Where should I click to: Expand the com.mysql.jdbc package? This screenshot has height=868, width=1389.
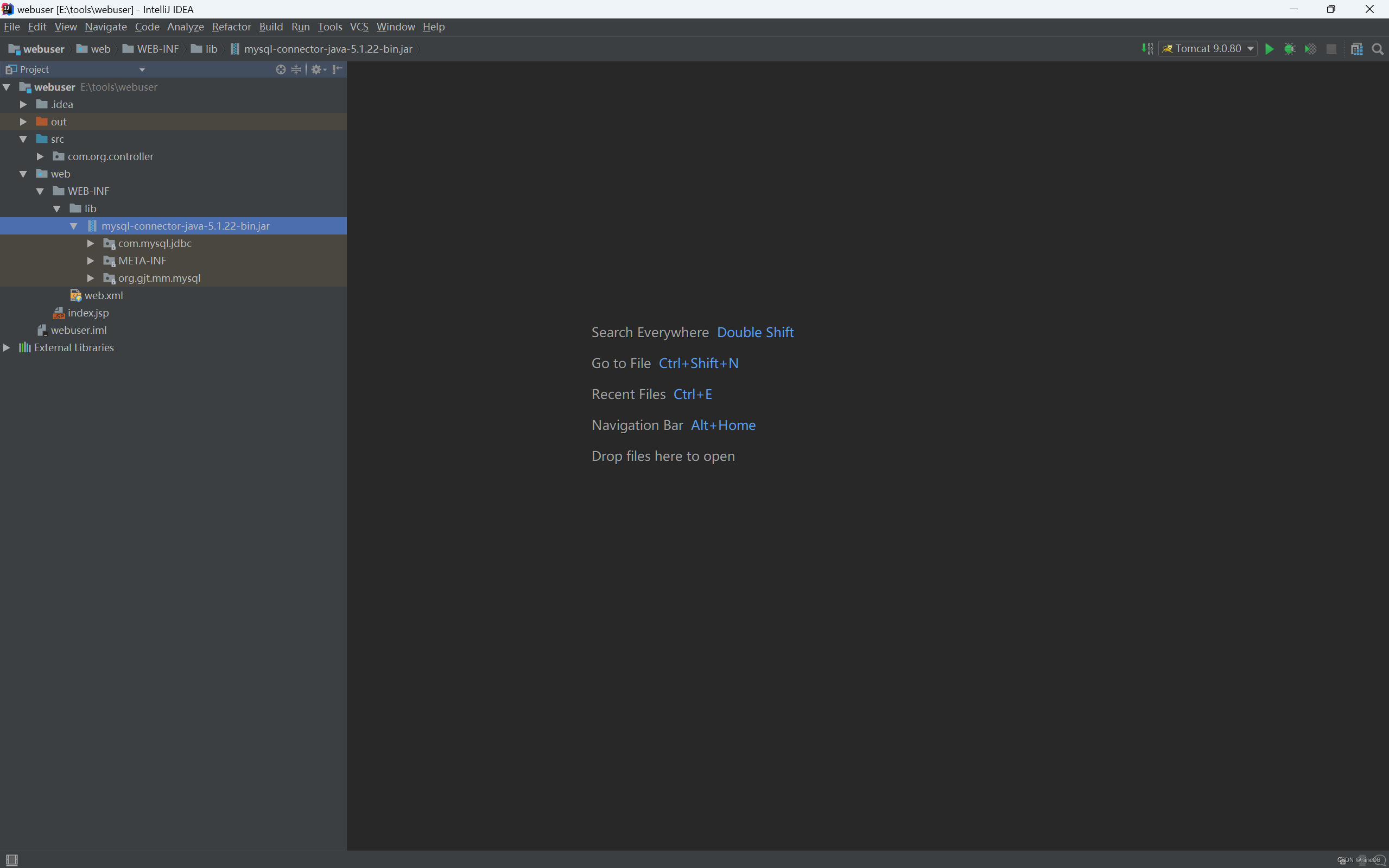(x=91, y=243)
